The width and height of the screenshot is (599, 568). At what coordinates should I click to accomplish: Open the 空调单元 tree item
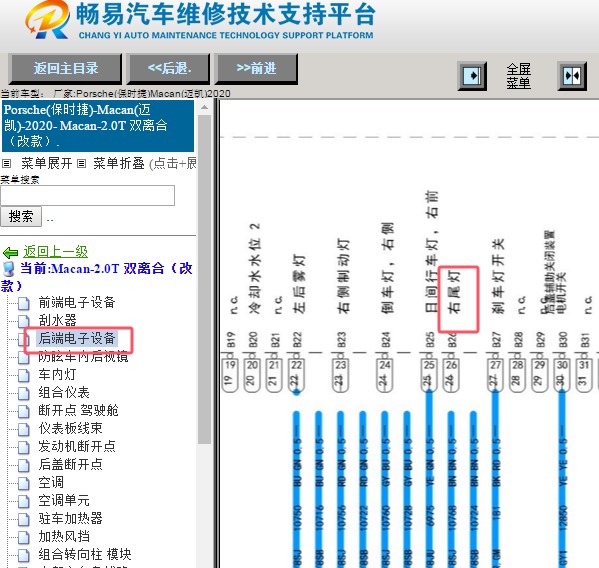click(64, 500)
